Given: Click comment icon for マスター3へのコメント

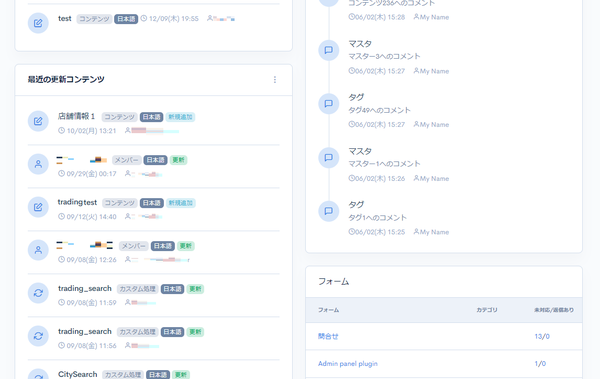Looking at the screenshot, I should coord(328,50).
